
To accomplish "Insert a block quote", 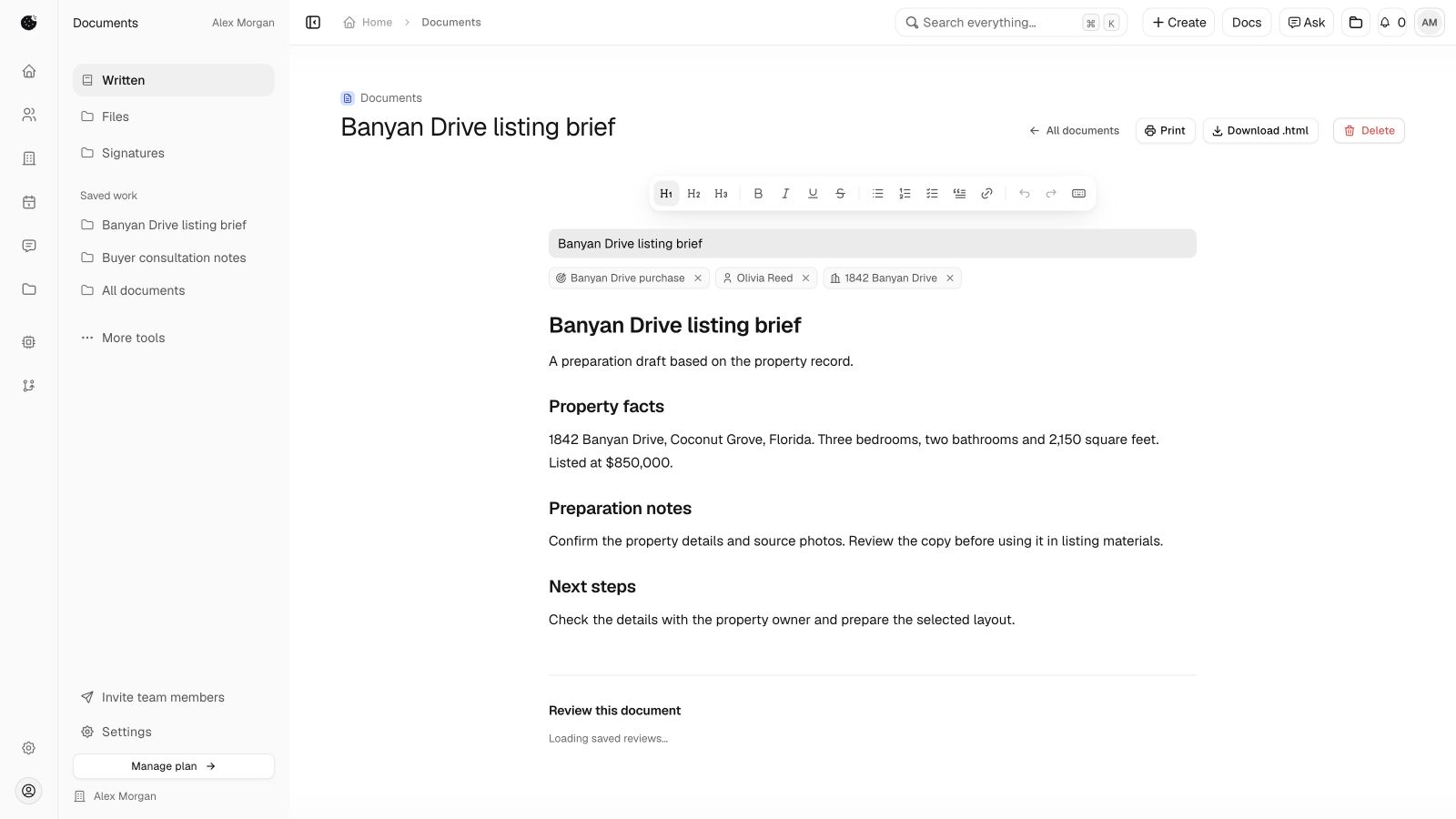I will [x=959, y=193].
